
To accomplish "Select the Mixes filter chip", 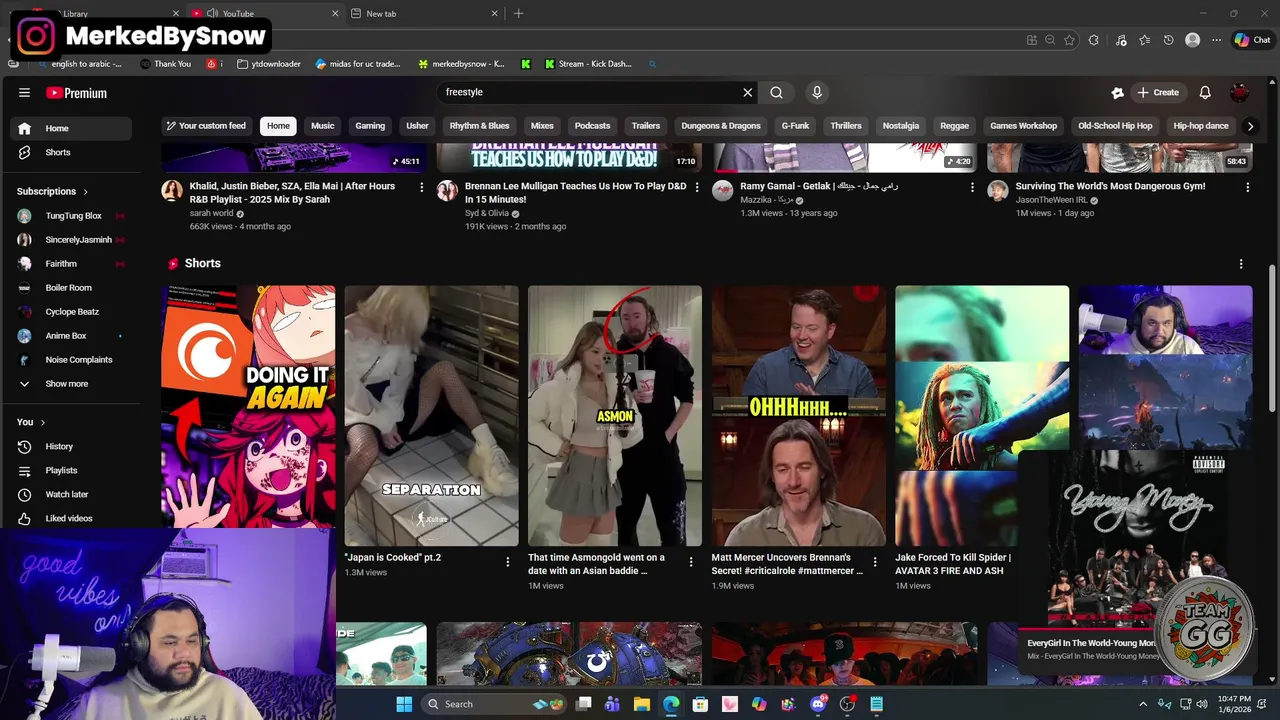I will 542,126.
